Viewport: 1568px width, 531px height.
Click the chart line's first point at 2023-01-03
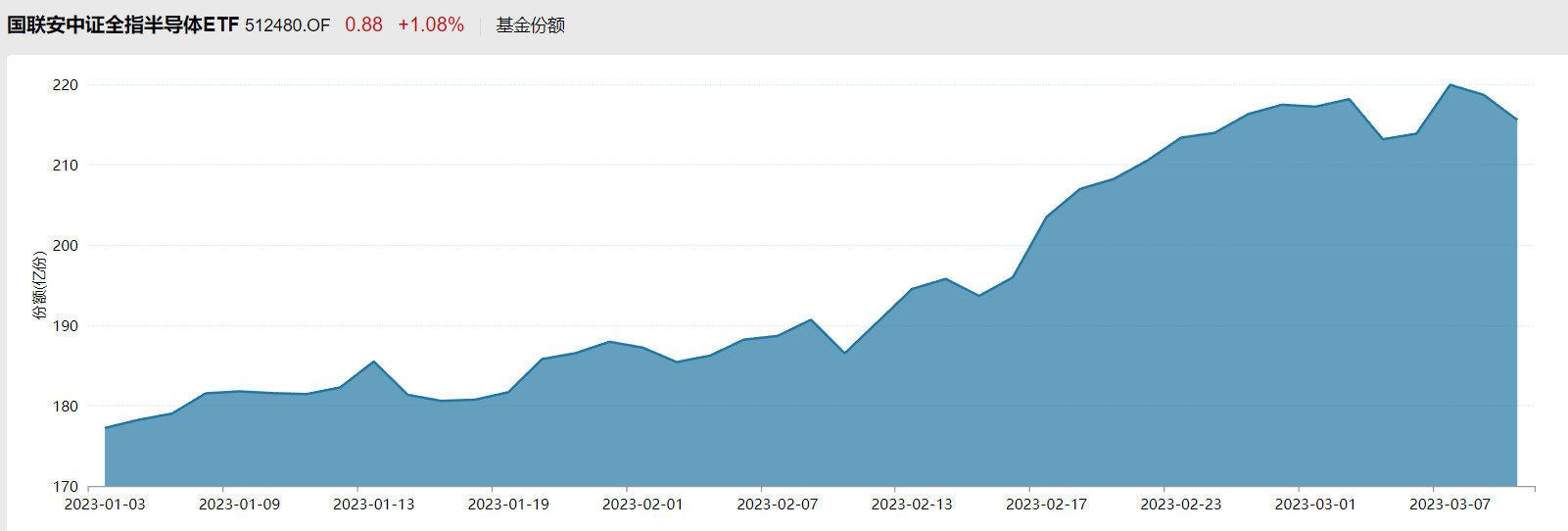tap(105, 428)
